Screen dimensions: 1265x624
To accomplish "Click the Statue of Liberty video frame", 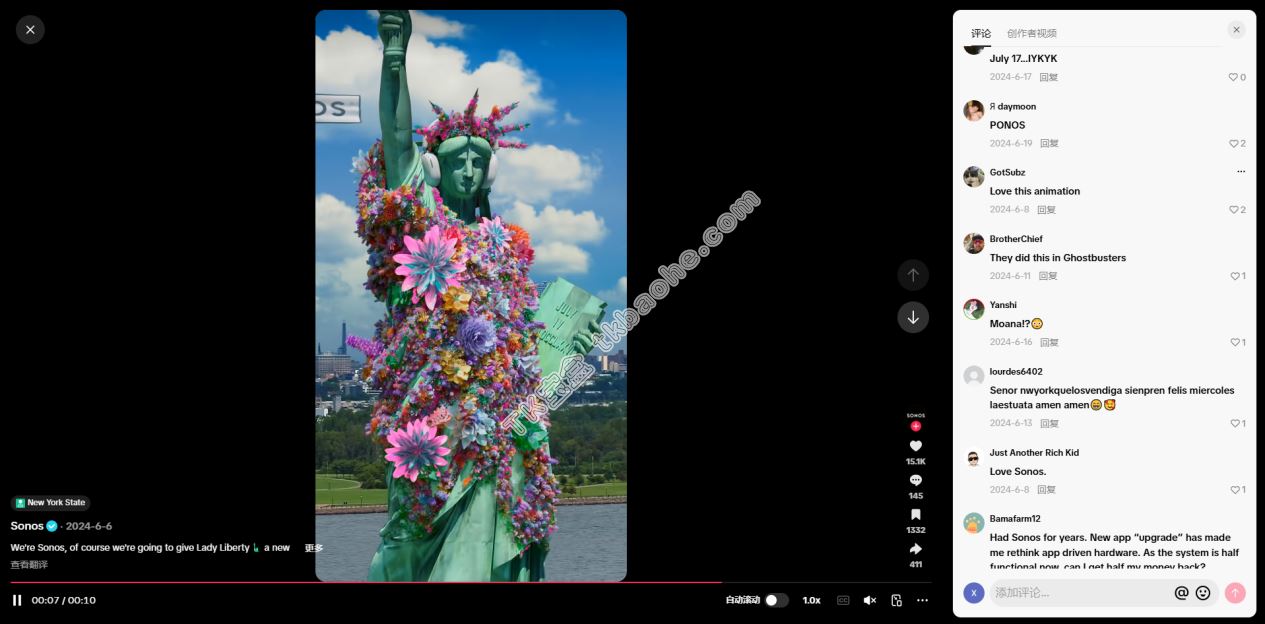I will (471, 296).
